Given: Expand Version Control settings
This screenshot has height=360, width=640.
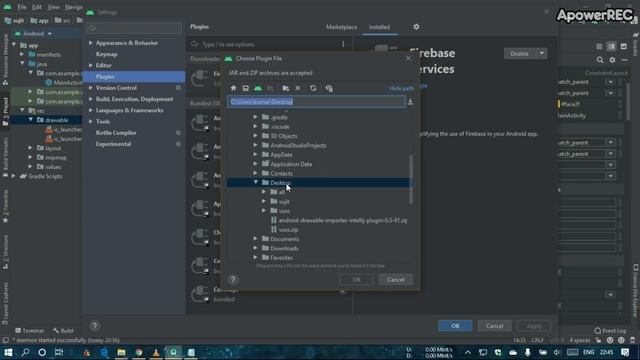Looking at the screenshot, I should pos(91,88).
